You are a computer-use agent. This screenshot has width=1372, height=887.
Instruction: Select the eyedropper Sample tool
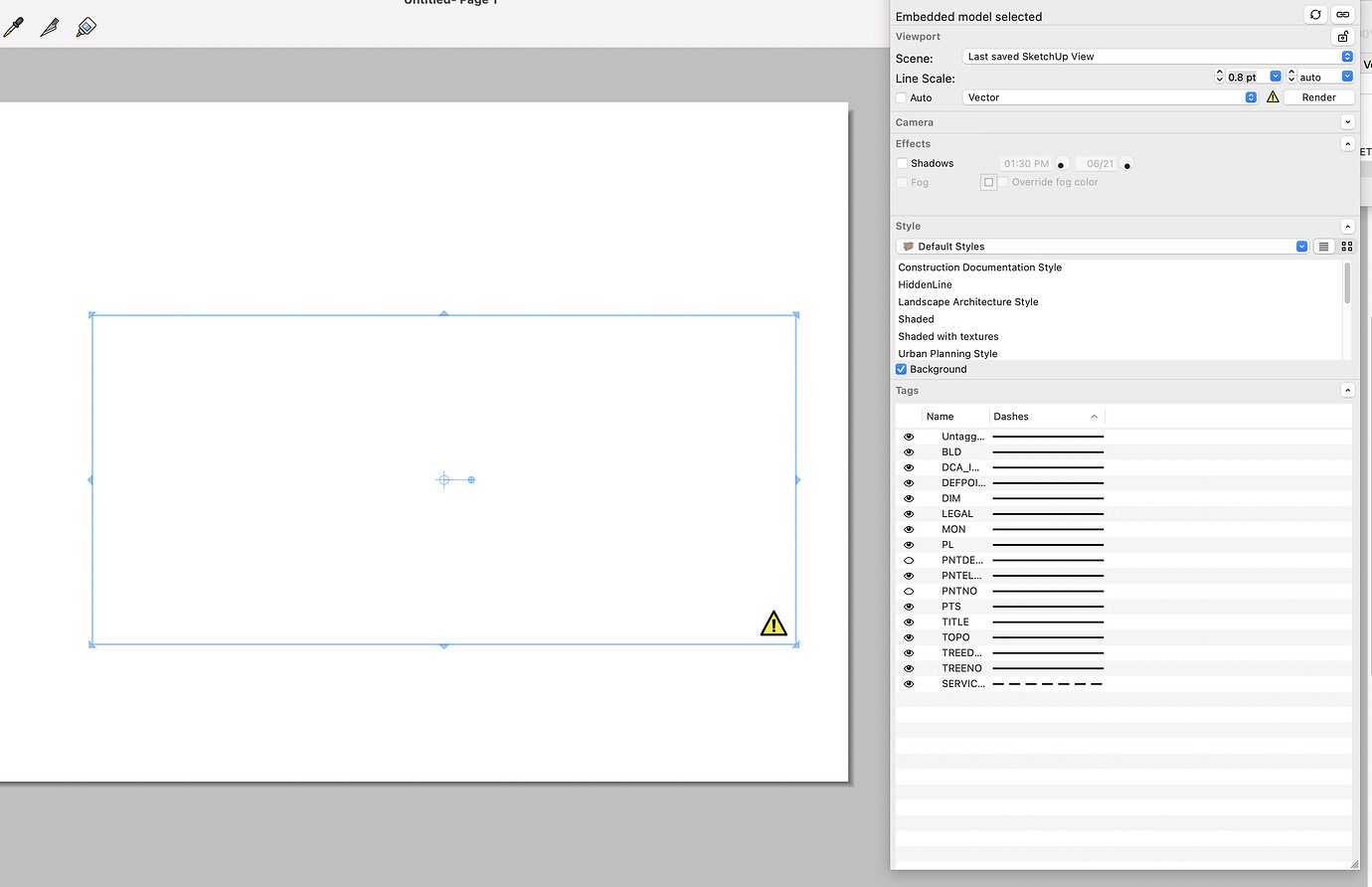[14, 27]
